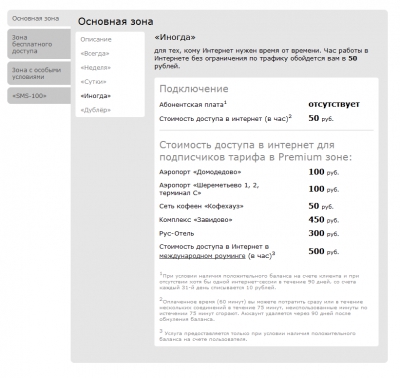This screenshot has height=378, width=400.
Task: Click the «Подключение» section heading
Action: point(194,89)
